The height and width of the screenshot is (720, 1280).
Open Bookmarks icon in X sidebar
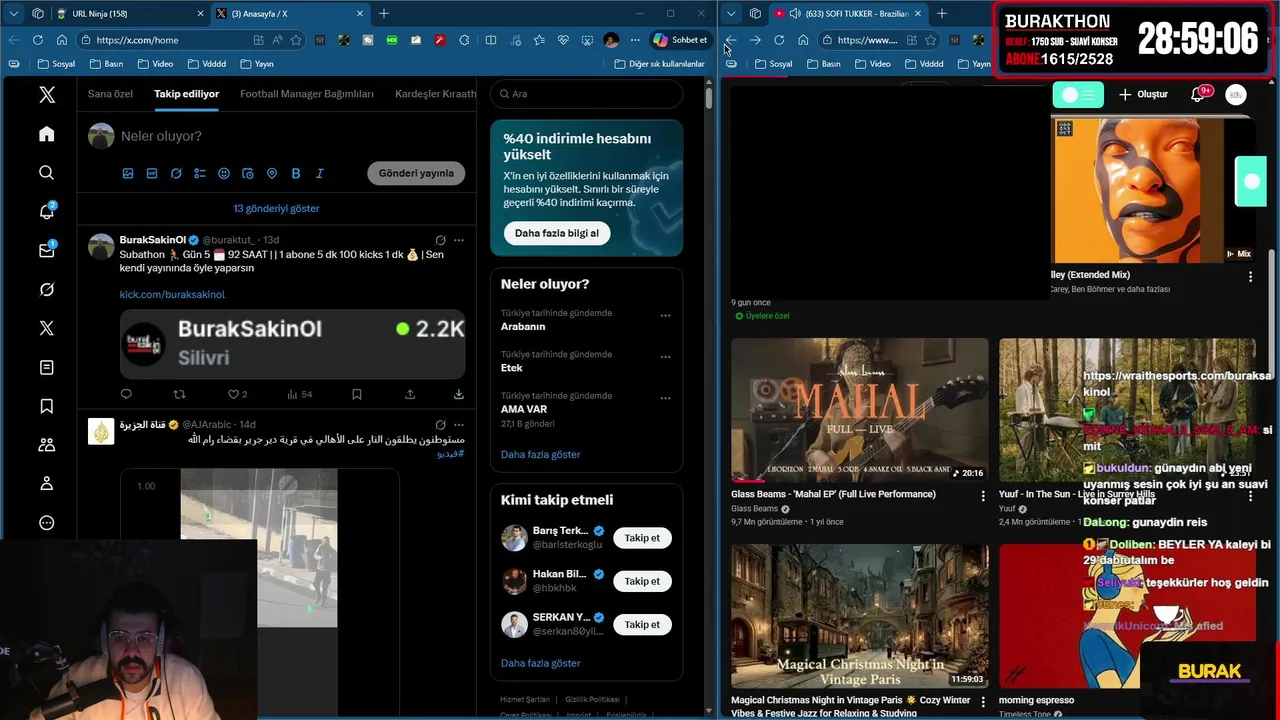[46, 406]
